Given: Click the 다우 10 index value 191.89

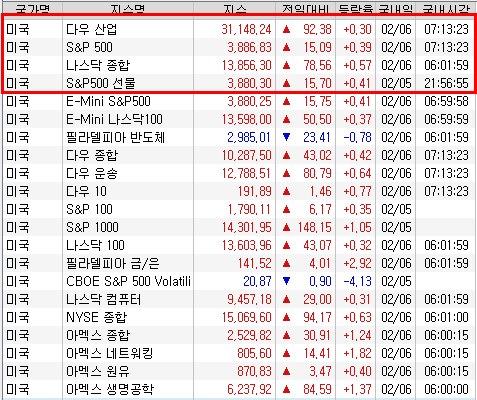Looking at the screenshot, I should pyautogui.click(x=254, y=191).
